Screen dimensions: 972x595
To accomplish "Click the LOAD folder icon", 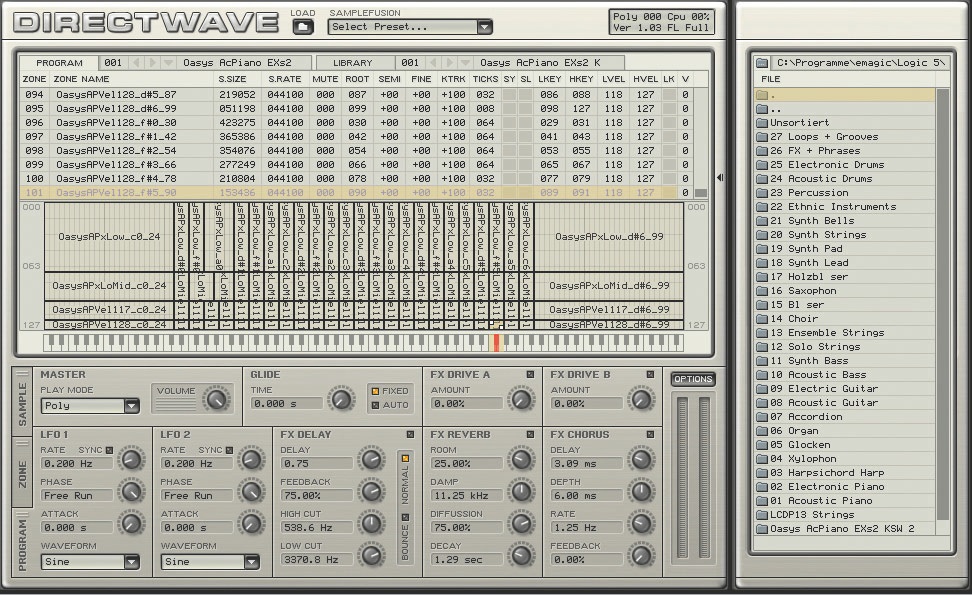I will [x=303, y=27].
